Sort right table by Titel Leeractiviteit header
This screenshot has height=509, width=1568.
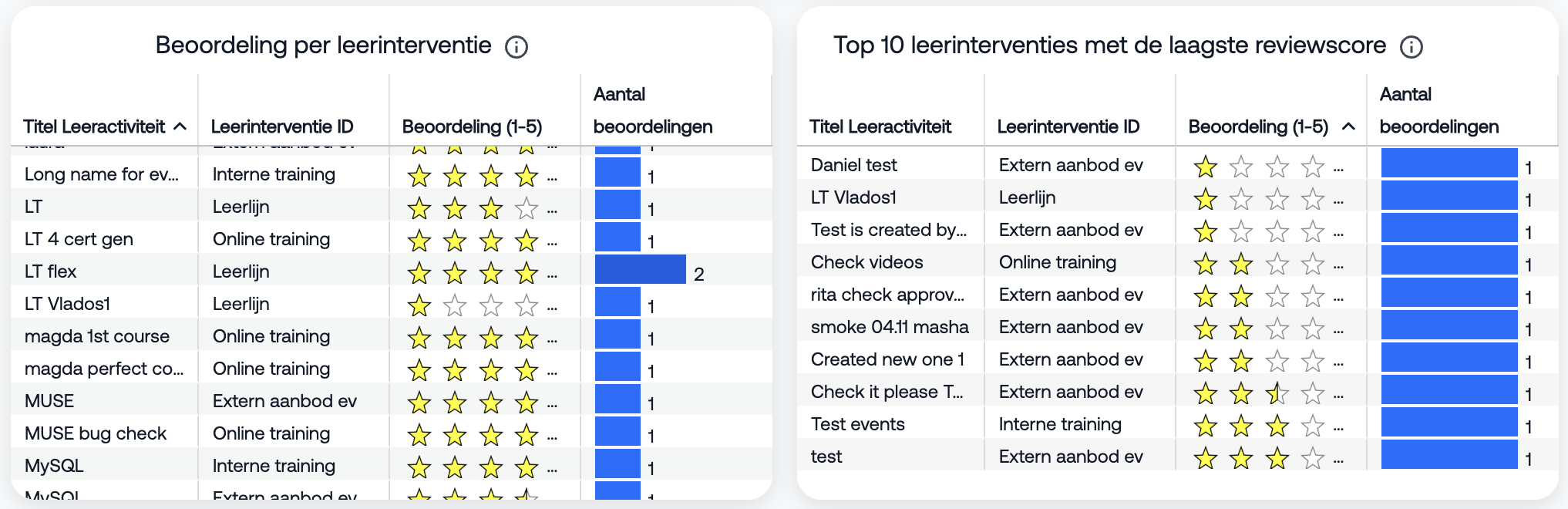(880, 126)
